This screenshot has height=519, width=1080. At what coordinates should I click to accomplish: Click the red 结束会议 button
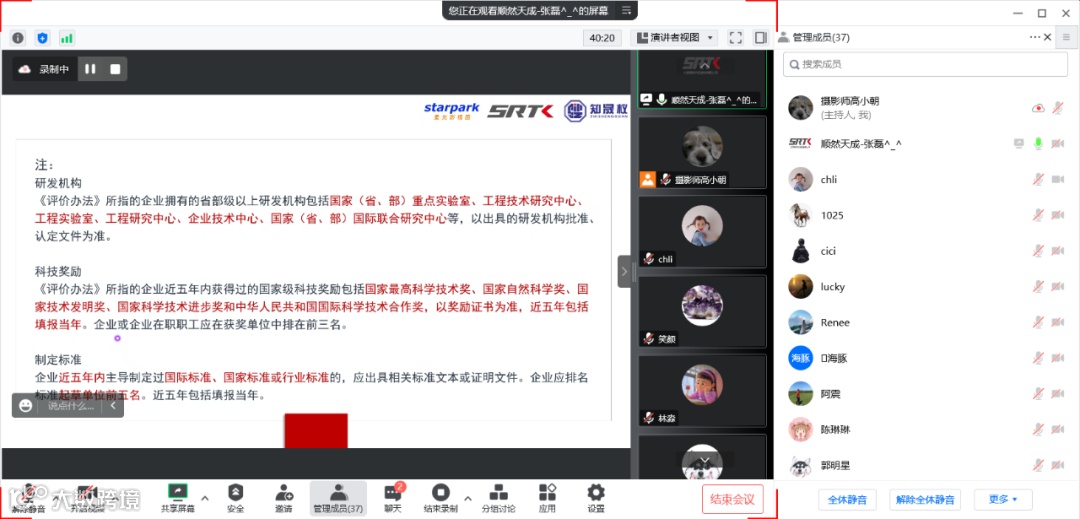coord(733,498)
